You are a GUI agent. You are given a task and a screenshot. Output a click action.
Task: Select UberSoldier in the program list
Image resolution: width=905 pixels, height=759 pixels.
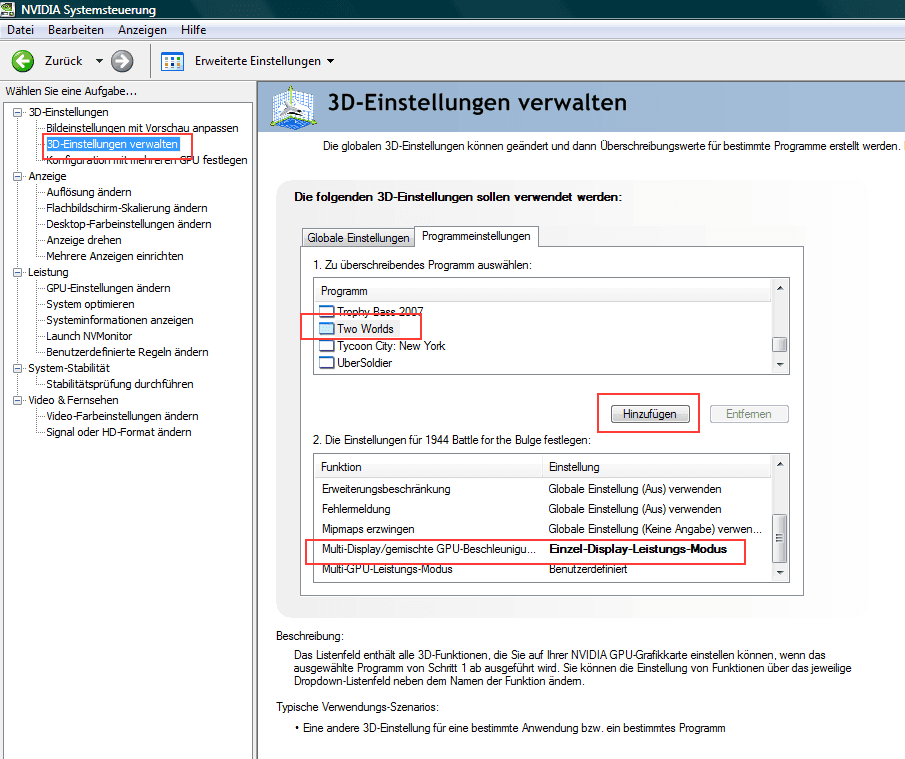pos(365,362)
